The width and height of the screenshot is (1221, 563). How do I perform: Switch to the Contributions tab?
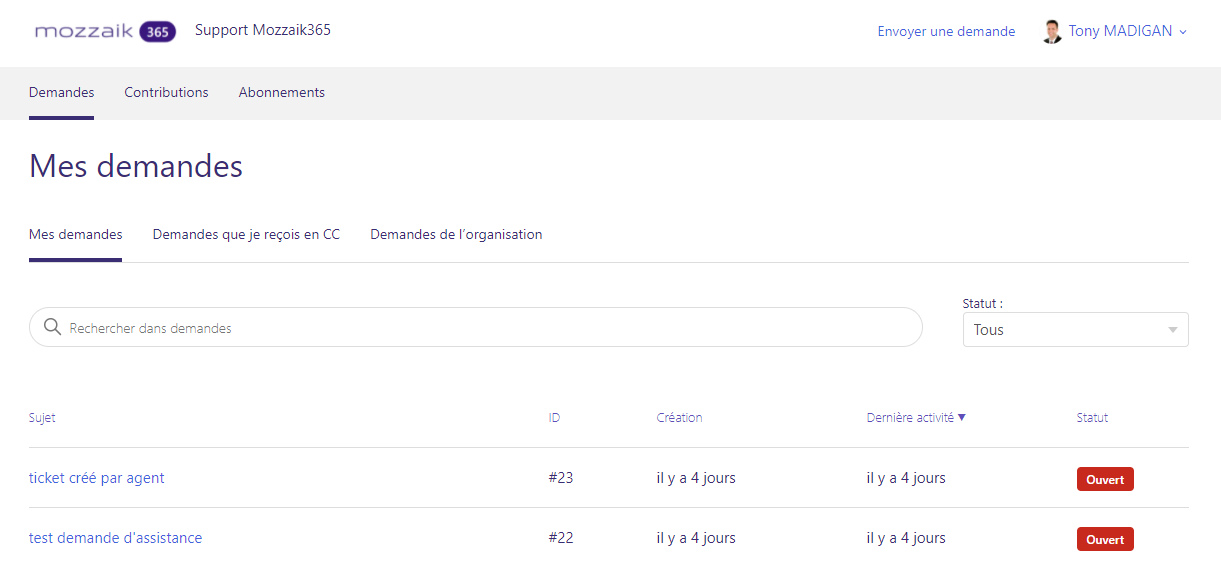click(166, 92)
